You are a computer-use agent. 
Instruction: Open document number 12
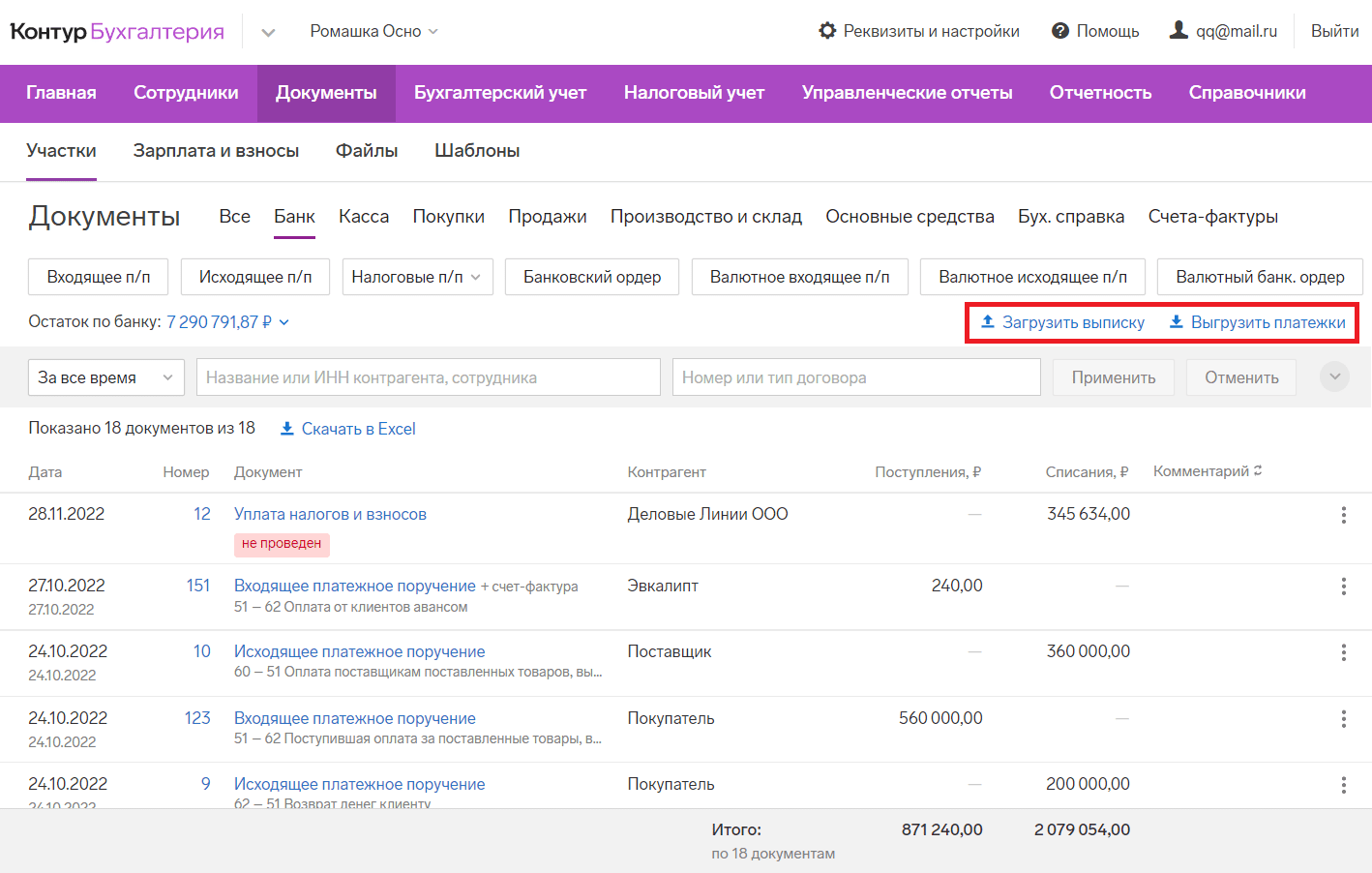202,514
